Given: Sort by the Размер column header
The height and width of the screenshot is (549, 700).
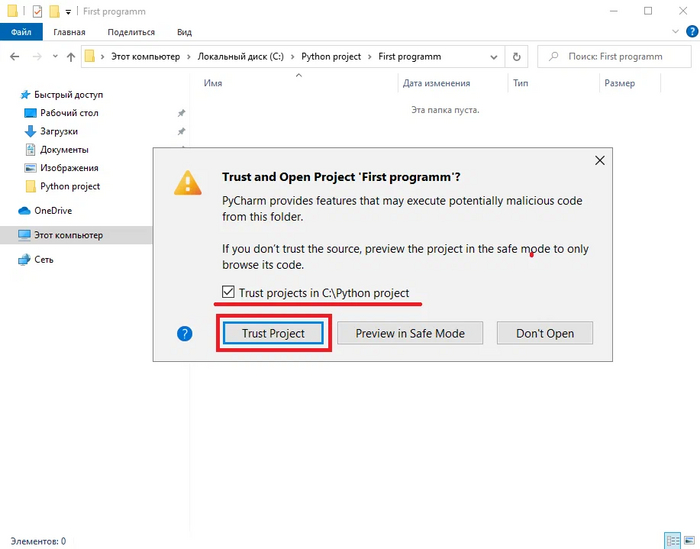Looking at the screenshot, I should 619,83.
